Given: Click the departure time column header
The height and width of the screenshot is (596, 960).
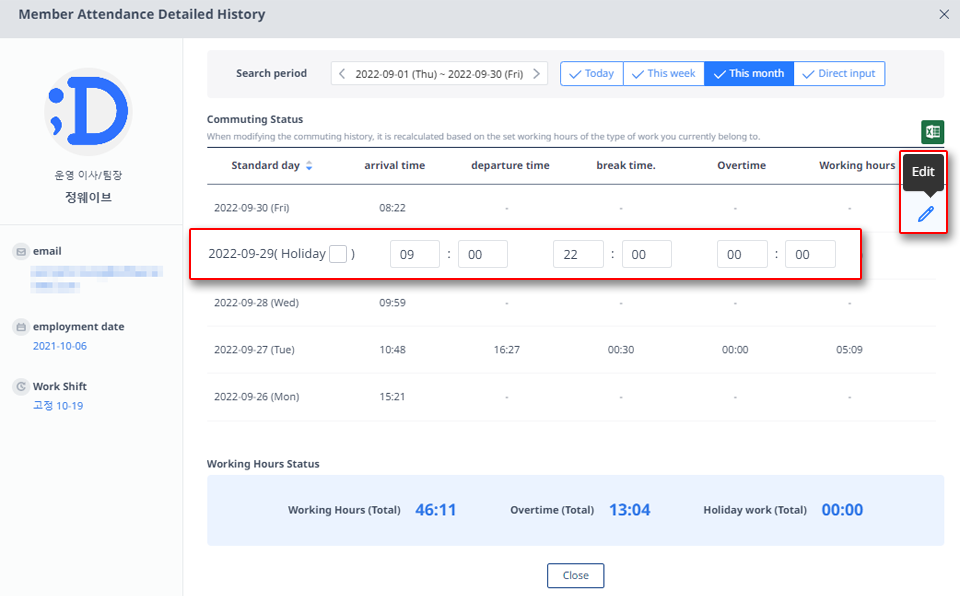Looking at the screenshot, I should (x=510, y=165).
